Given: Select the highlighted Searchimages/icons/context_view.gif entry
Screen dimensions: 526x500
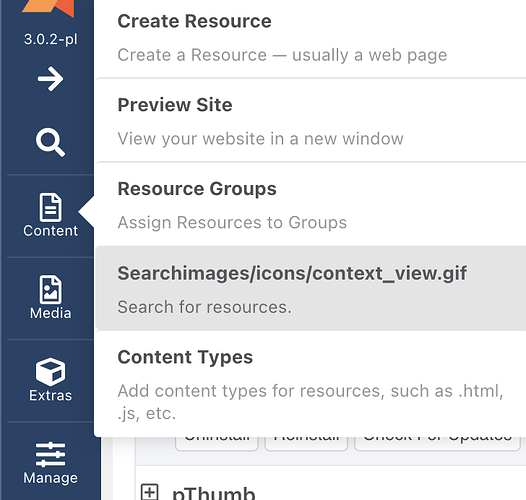Looking at the screenshot, I should pyautogui.click(x=310, y=289).
